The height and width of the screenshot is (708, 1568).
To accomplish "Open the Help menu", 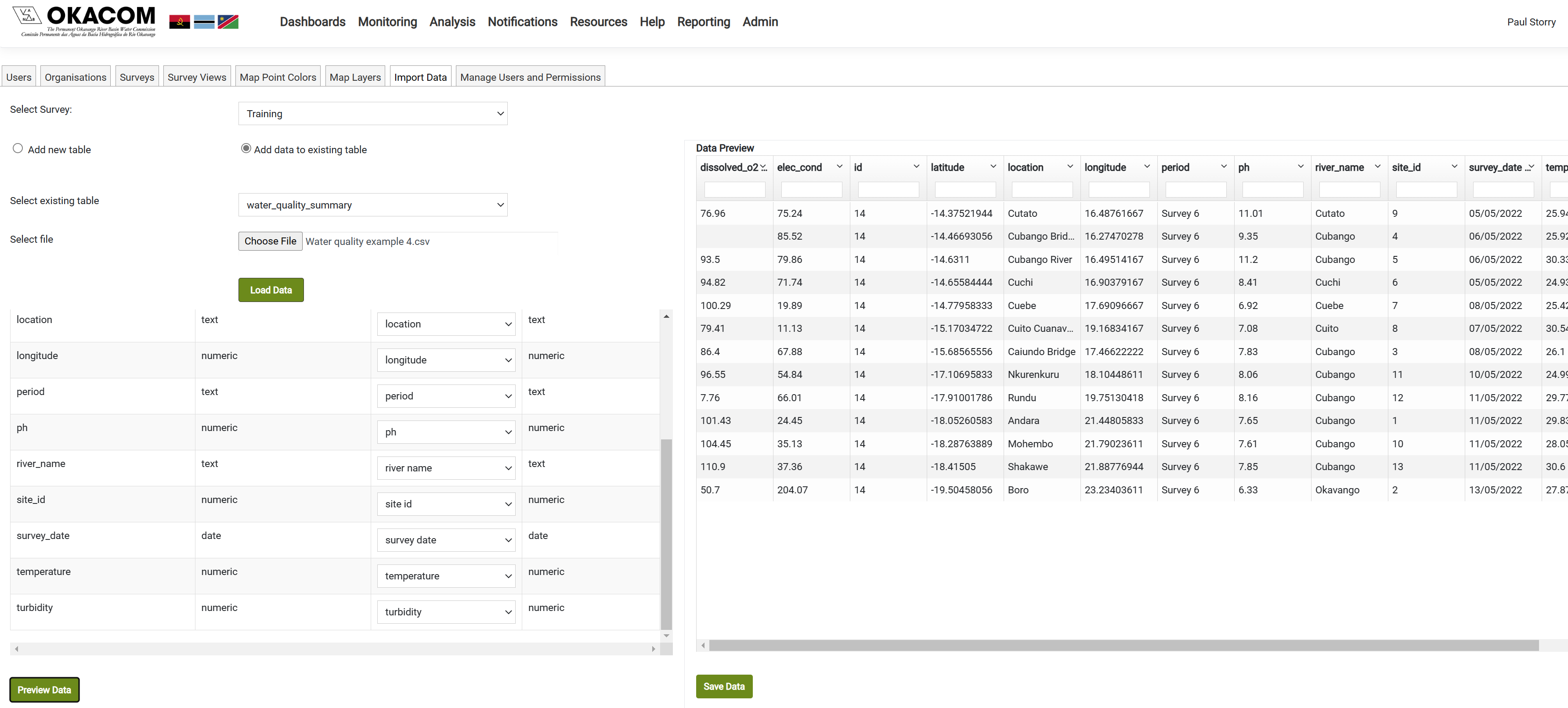I will click(x=652, y=22).
